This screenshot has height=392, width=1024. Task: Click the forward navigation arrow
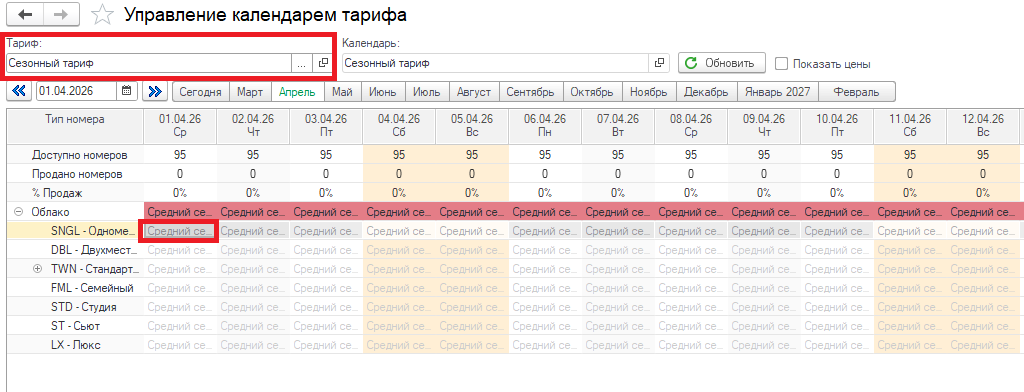click(60, 14)
